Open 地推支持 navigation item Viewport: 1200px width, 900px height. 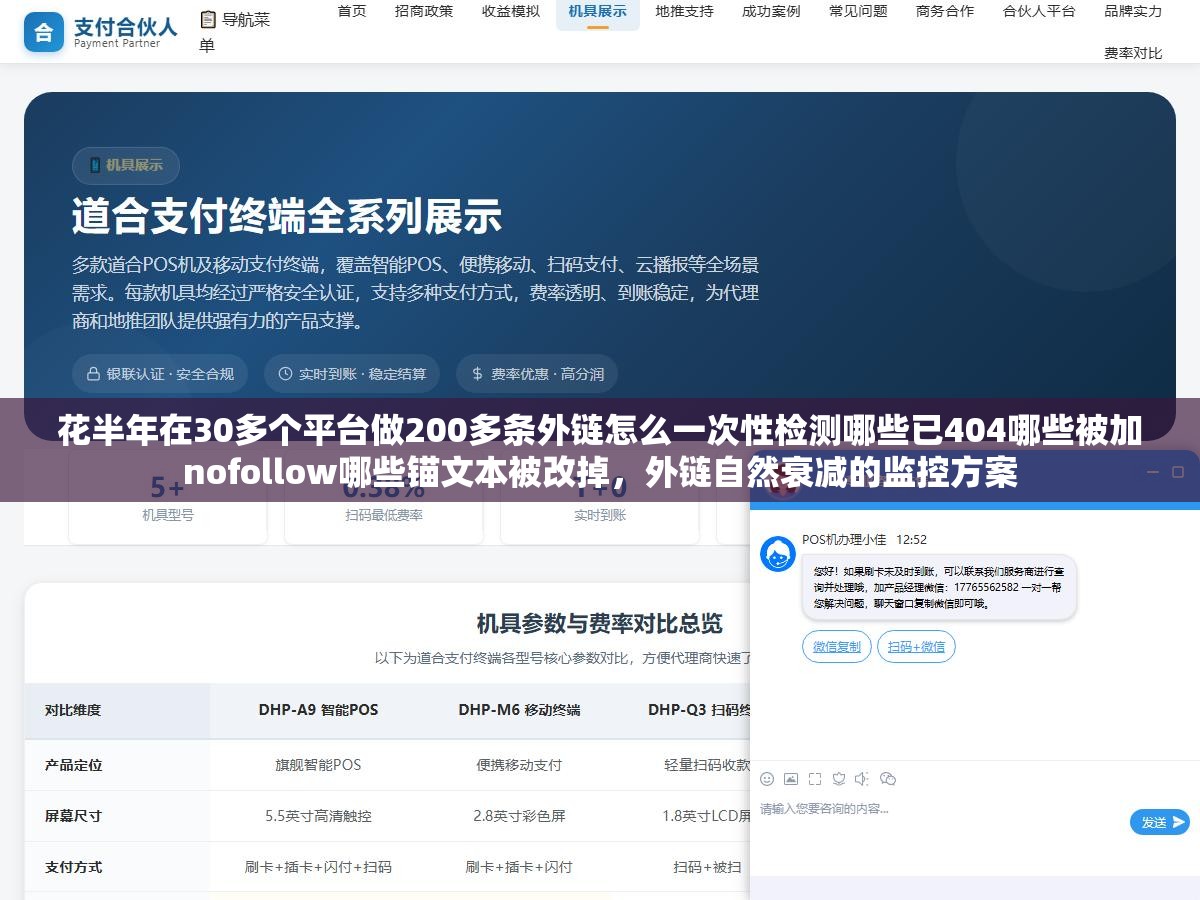[685, 11]
